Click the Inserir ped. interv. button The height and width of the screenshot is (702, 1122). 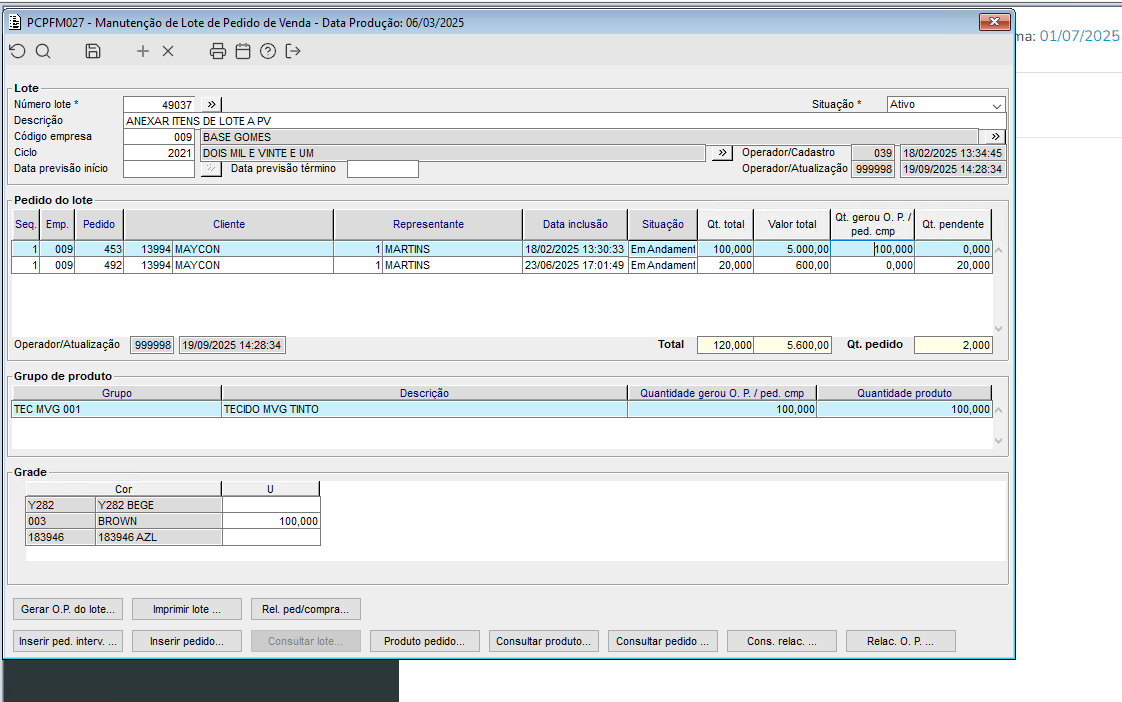tap(68, 641)
